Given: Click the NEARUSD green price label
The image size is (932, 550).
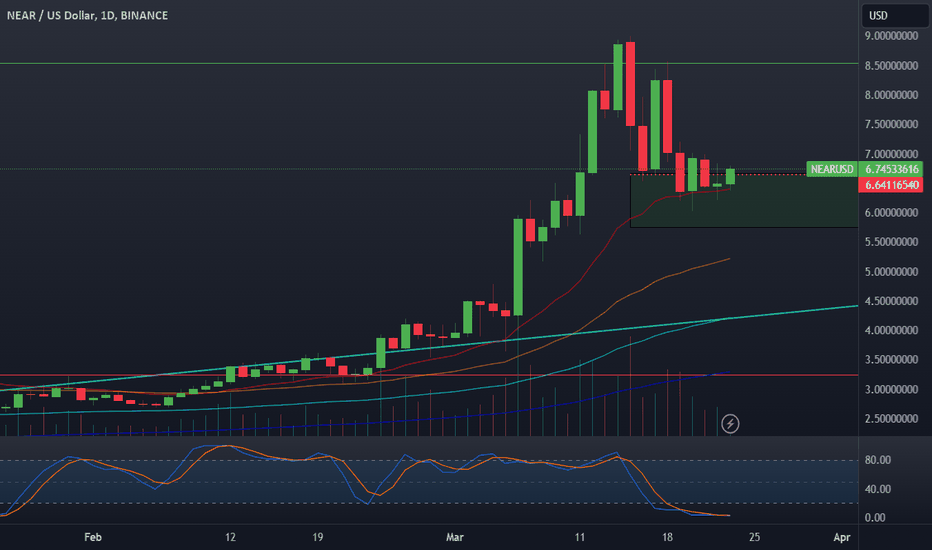Looking at the screenshot, I should click(x=832, y=169).
